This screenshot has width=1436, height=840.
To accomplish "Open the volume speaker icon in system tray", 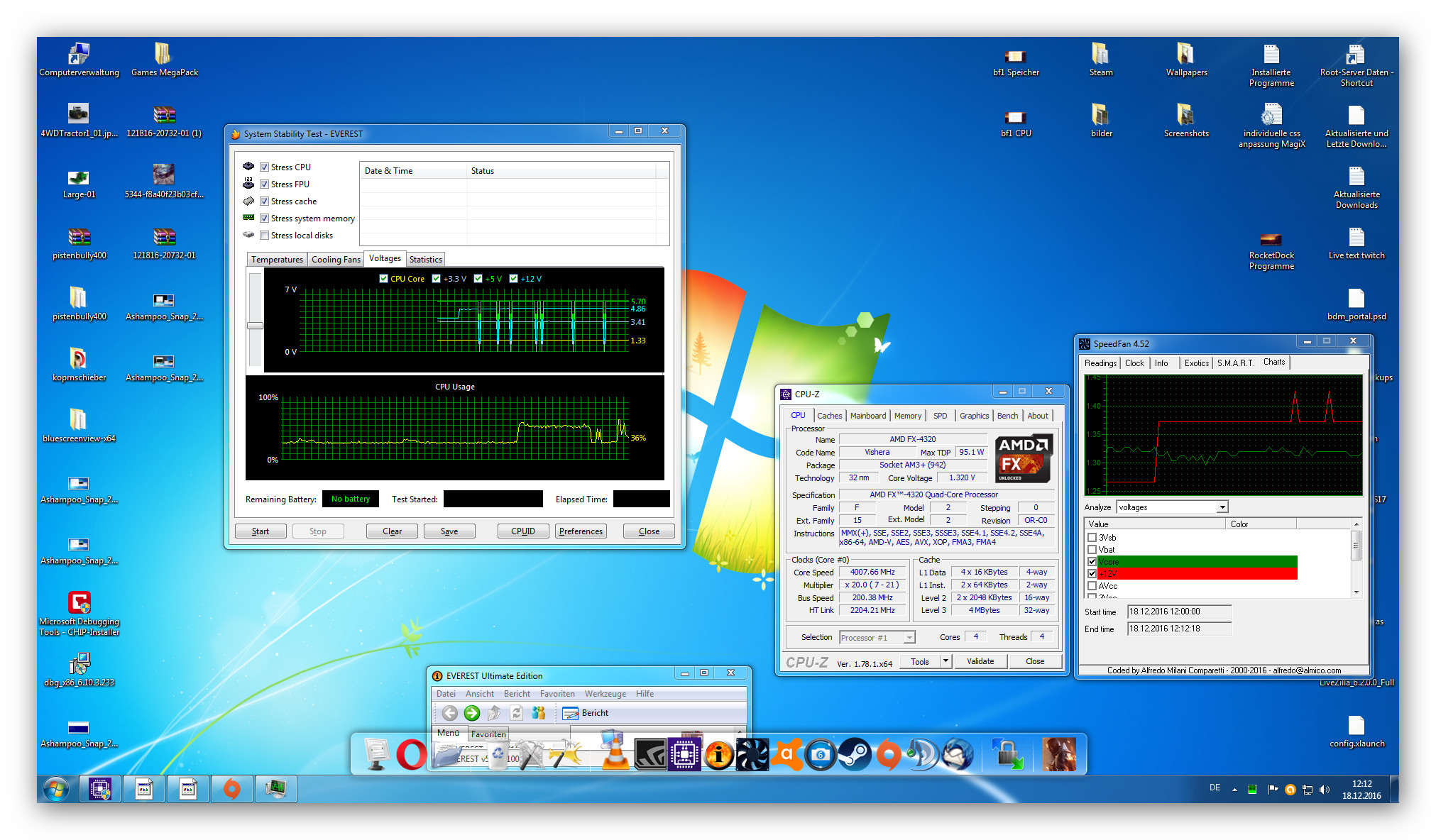I will pyautogui.click(x=1325, y=790).
